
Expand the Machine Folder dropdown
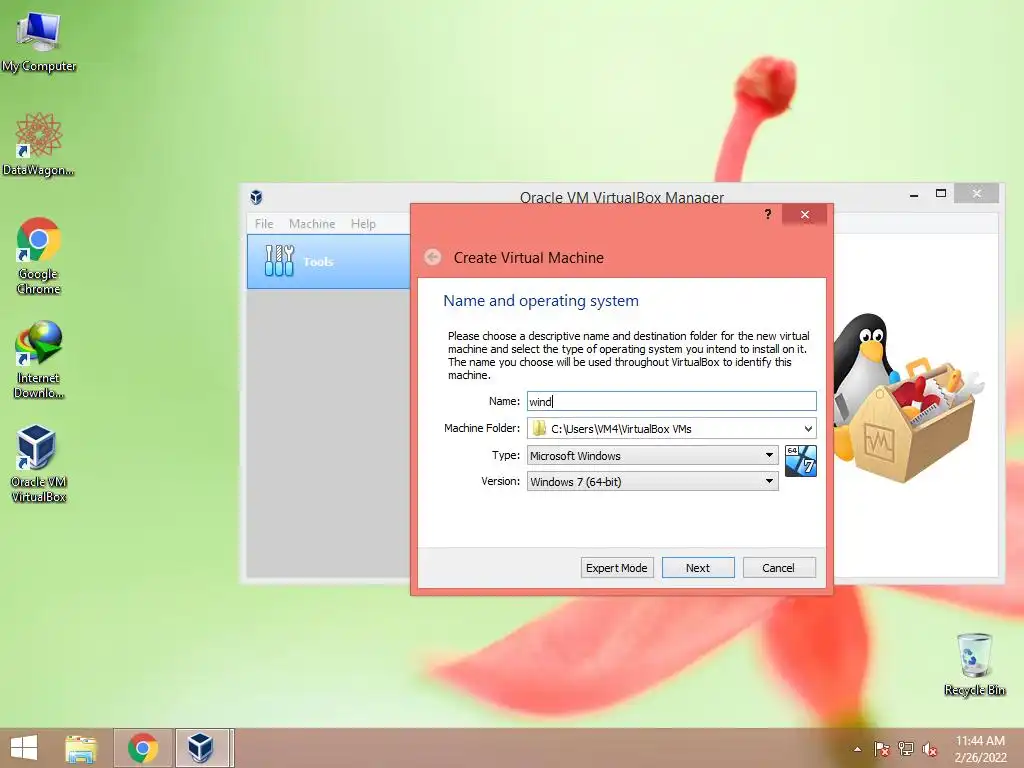808,428
